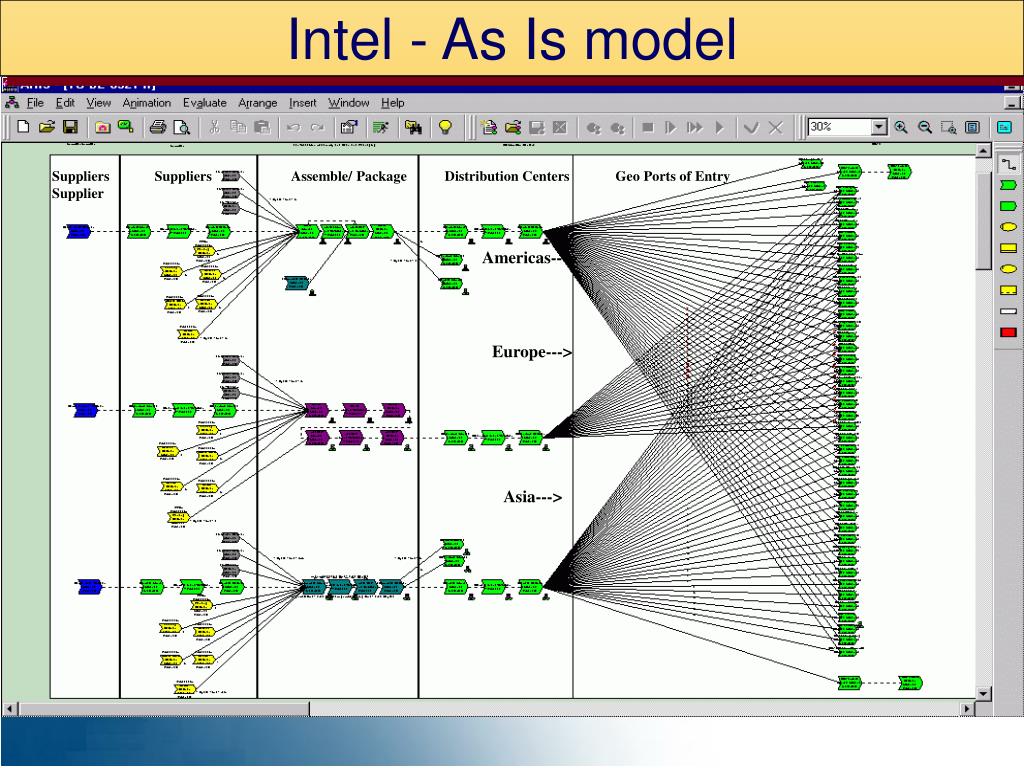Image resolution: width=1024 pixels, height=768 pixels.
Task: Click the yellow lightbulb toolbar icon
Action: (x=445, y=127)
